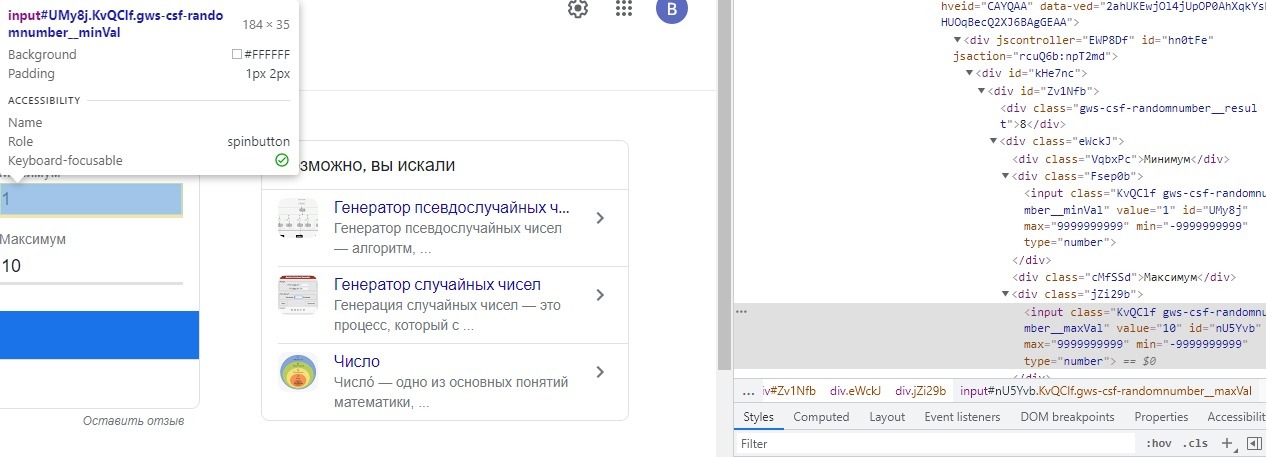This screenshot has width=1267, height=457.
Task: Open the Google apps grid
Action: [624, 9]
